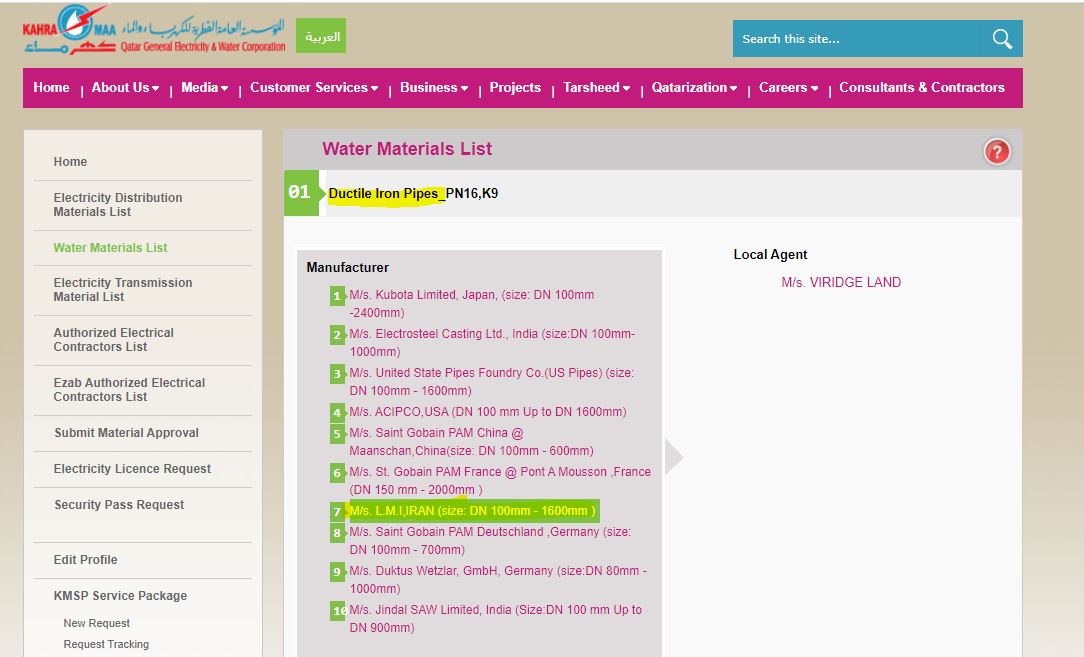The image size is (1084, 657).
Task: Expand the Media menu
Action: tap(204, 88)
